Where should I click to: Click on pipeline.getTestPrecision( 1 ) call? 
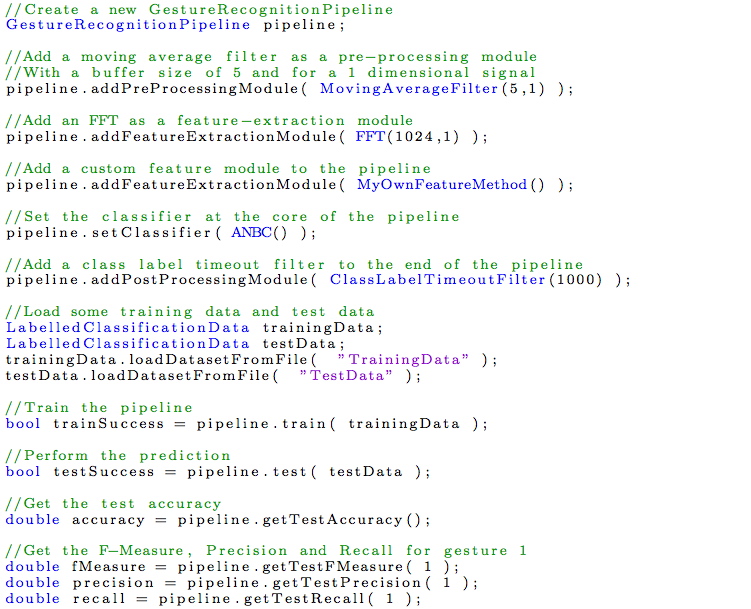tap(333, 583)
